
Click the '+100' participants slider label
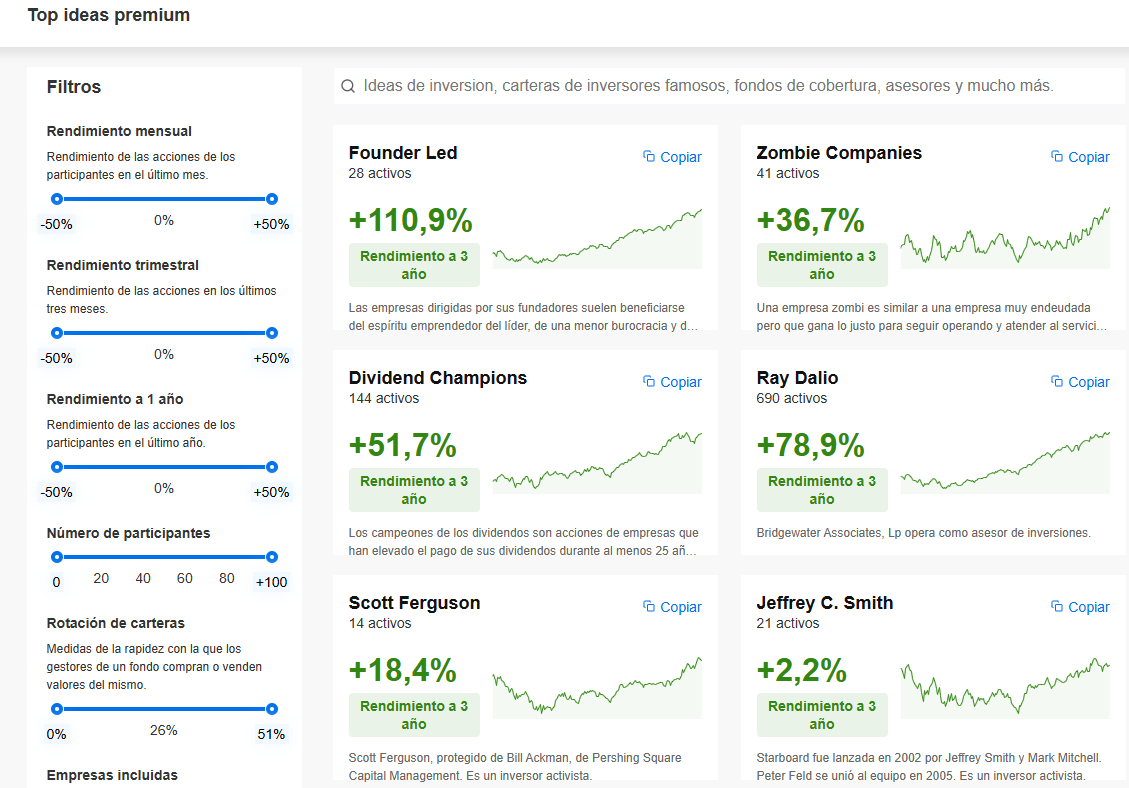pyautogui.click(x=271, y=582)
